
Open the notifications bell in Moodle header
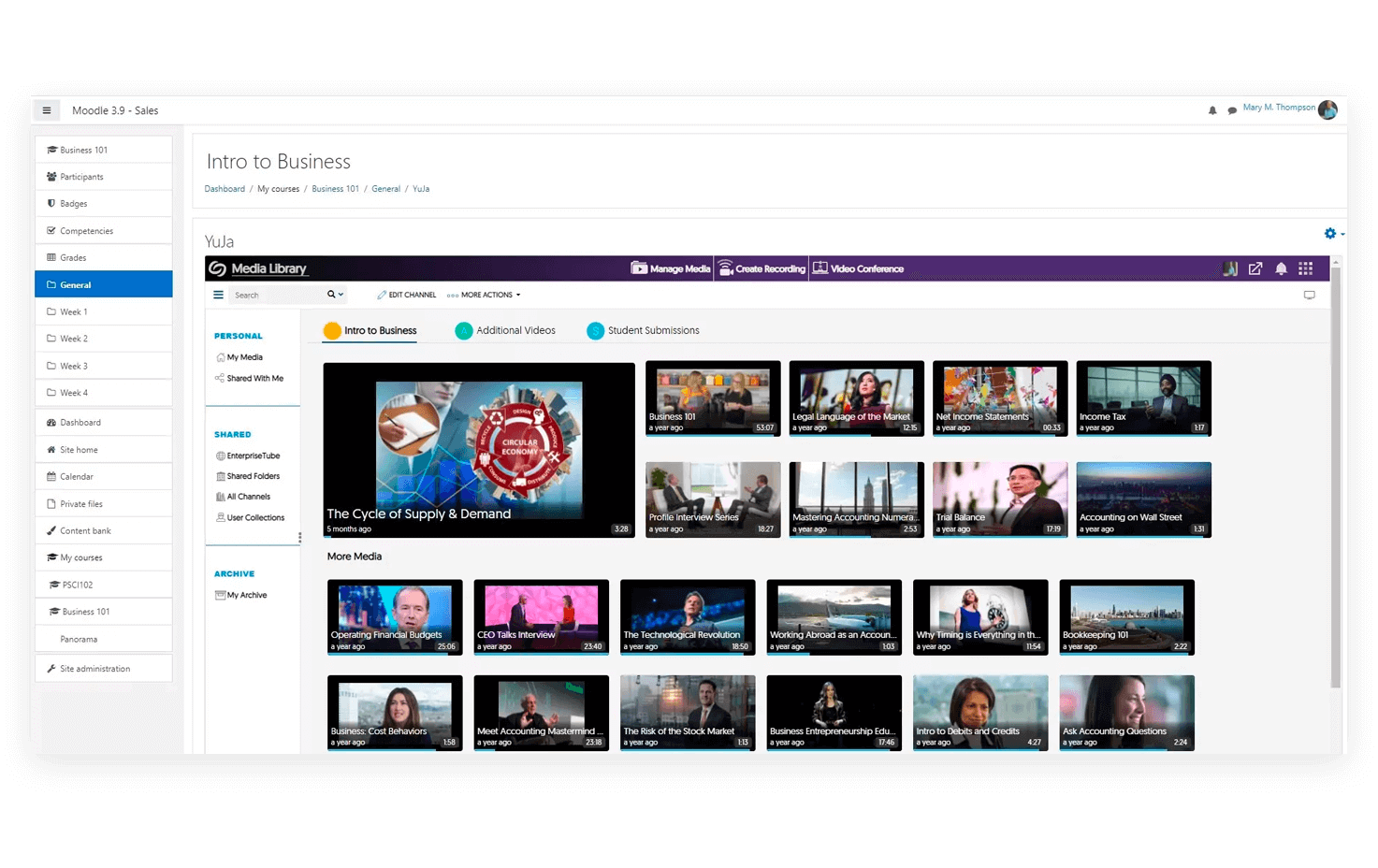(1212, 110)
